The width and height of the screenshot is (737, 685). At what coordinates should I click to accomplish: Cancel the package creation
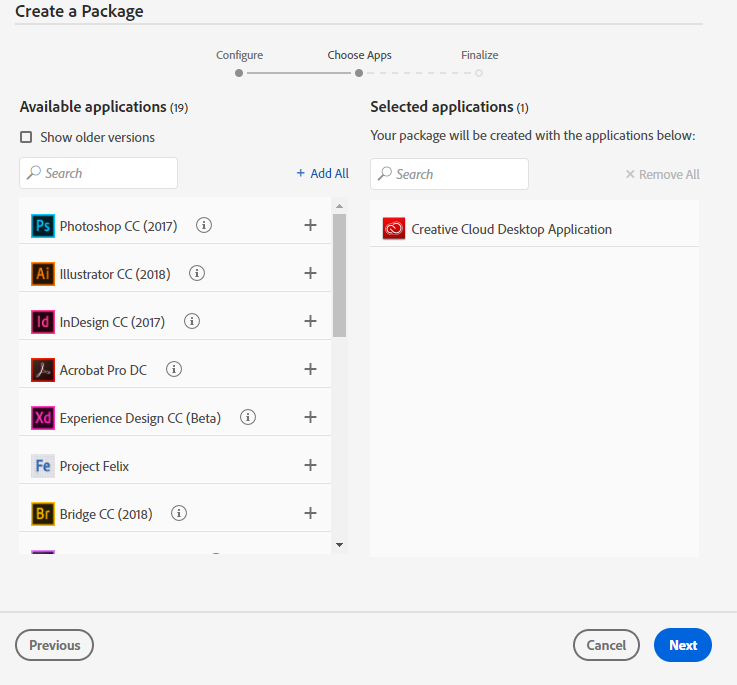pyautogui.click(x=606, y=645)
